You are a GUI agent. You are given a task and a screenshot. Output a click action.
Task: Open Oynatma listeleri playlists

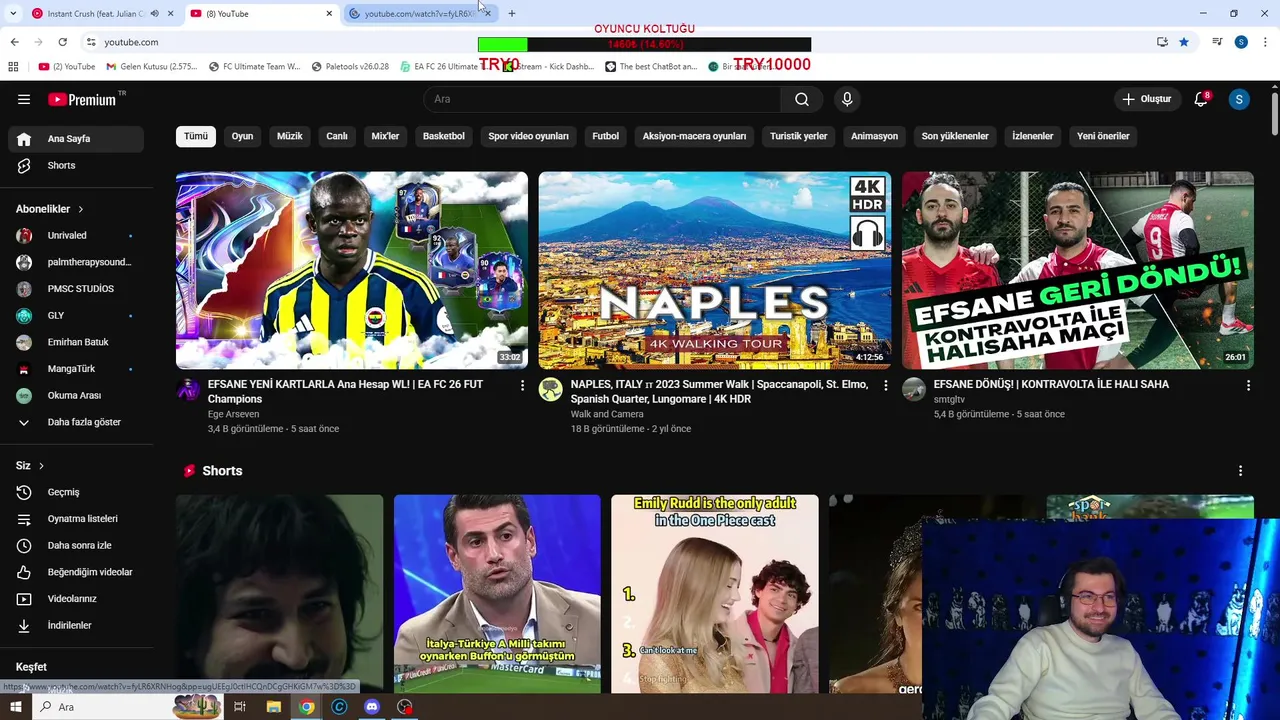(76, 519)
